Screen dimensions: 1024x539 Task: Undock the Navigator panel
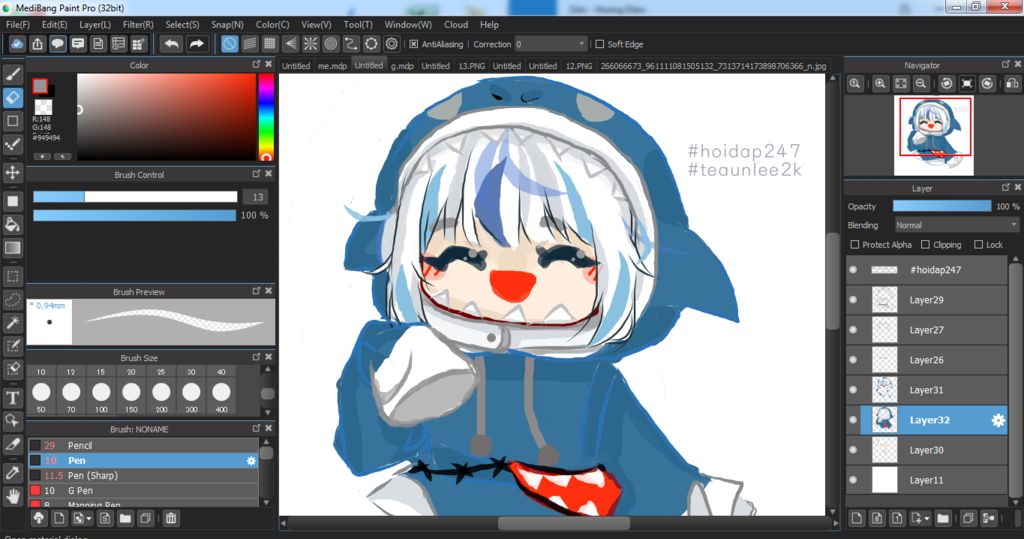[x=1005, y=64]
